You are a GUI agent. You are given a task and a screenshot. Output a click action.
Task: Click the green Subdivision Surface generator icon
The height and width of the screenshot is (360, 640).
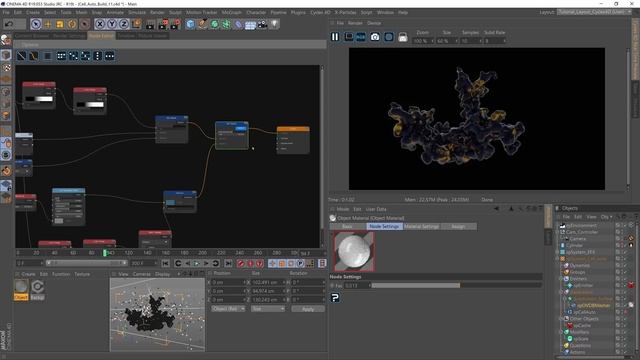click(214, 24)
